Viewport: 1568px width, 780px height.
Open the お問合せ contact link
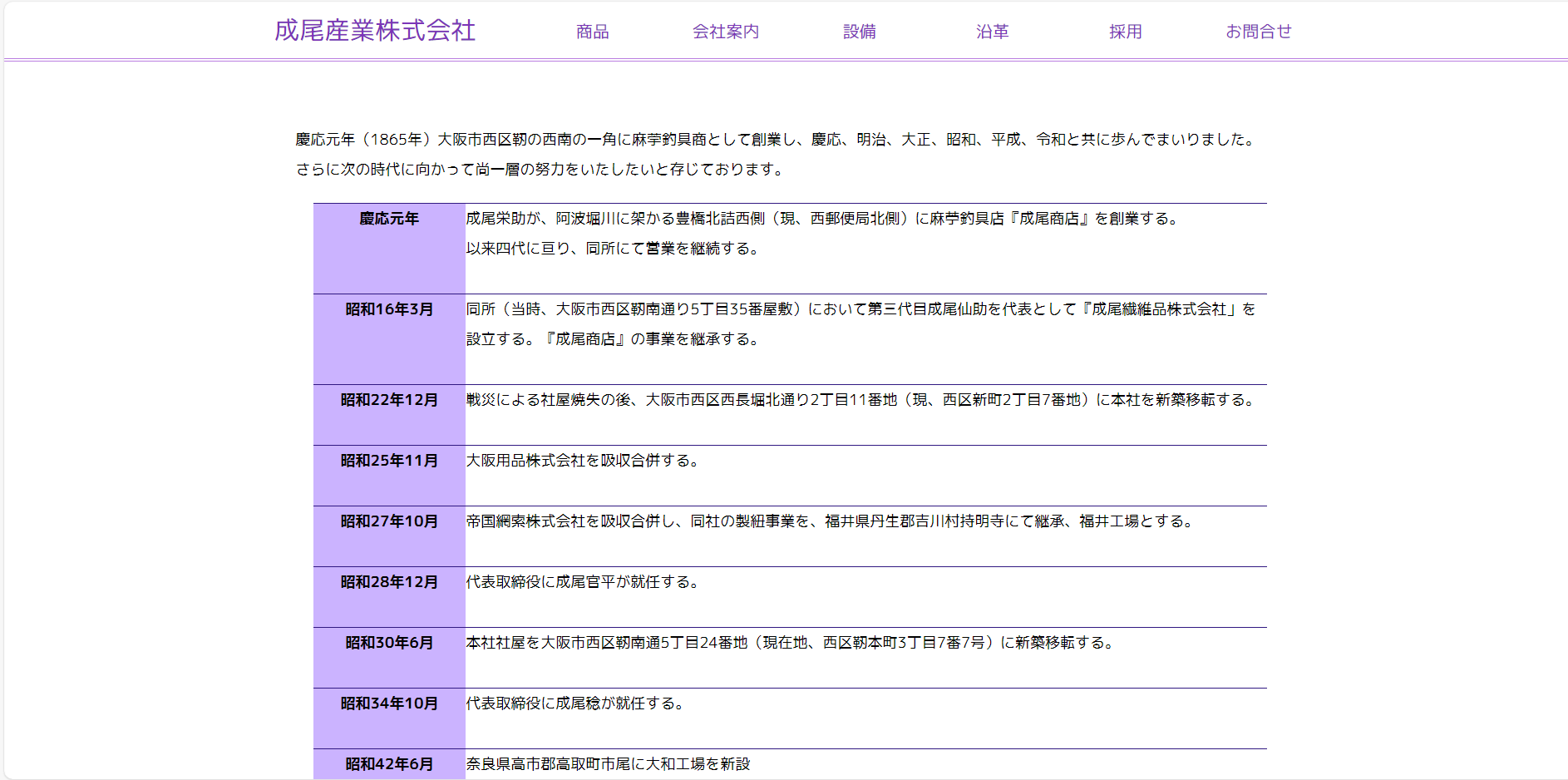pyautogui.click(x=1259, y=32)
